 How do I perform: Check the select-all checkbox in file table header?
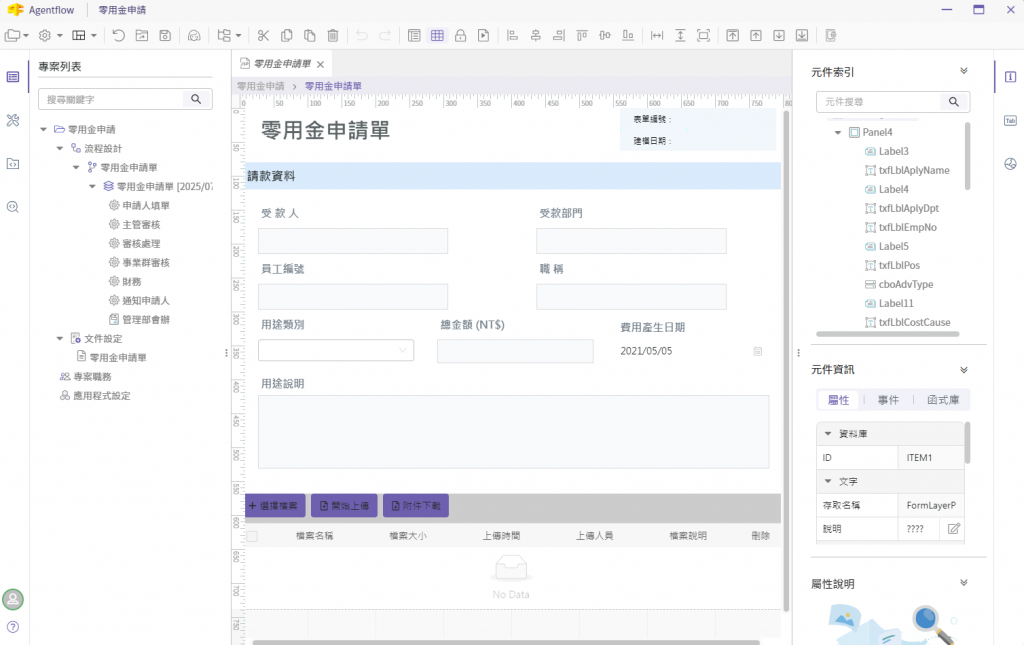(252, 536)
